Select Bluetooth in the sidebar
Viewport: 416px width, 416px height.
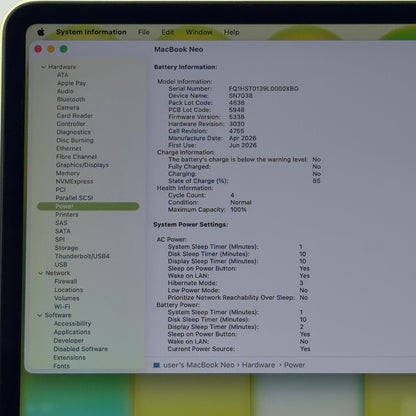[71, 99]
